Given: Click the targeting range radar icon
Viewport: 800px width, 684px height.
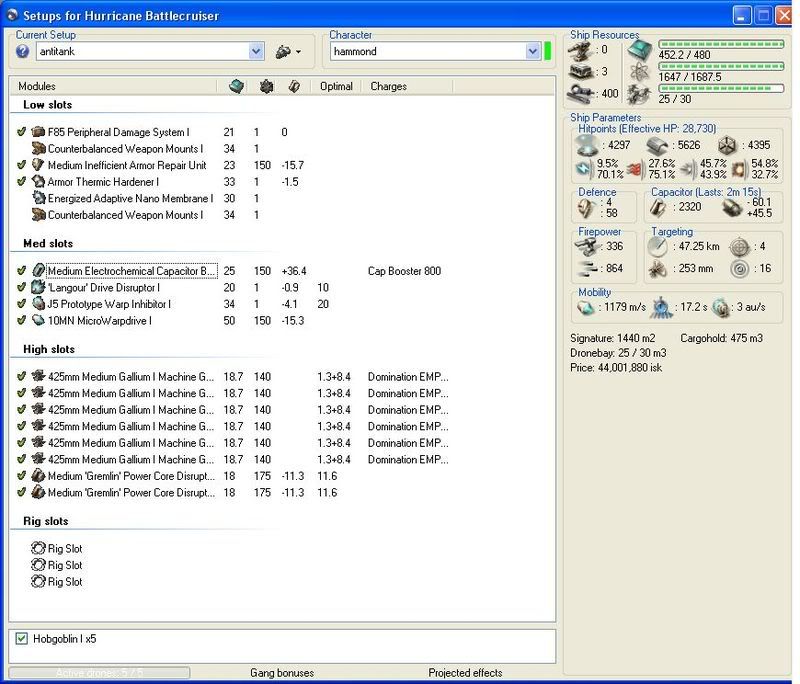Looking at the screenshot, I should coord(657,246).
